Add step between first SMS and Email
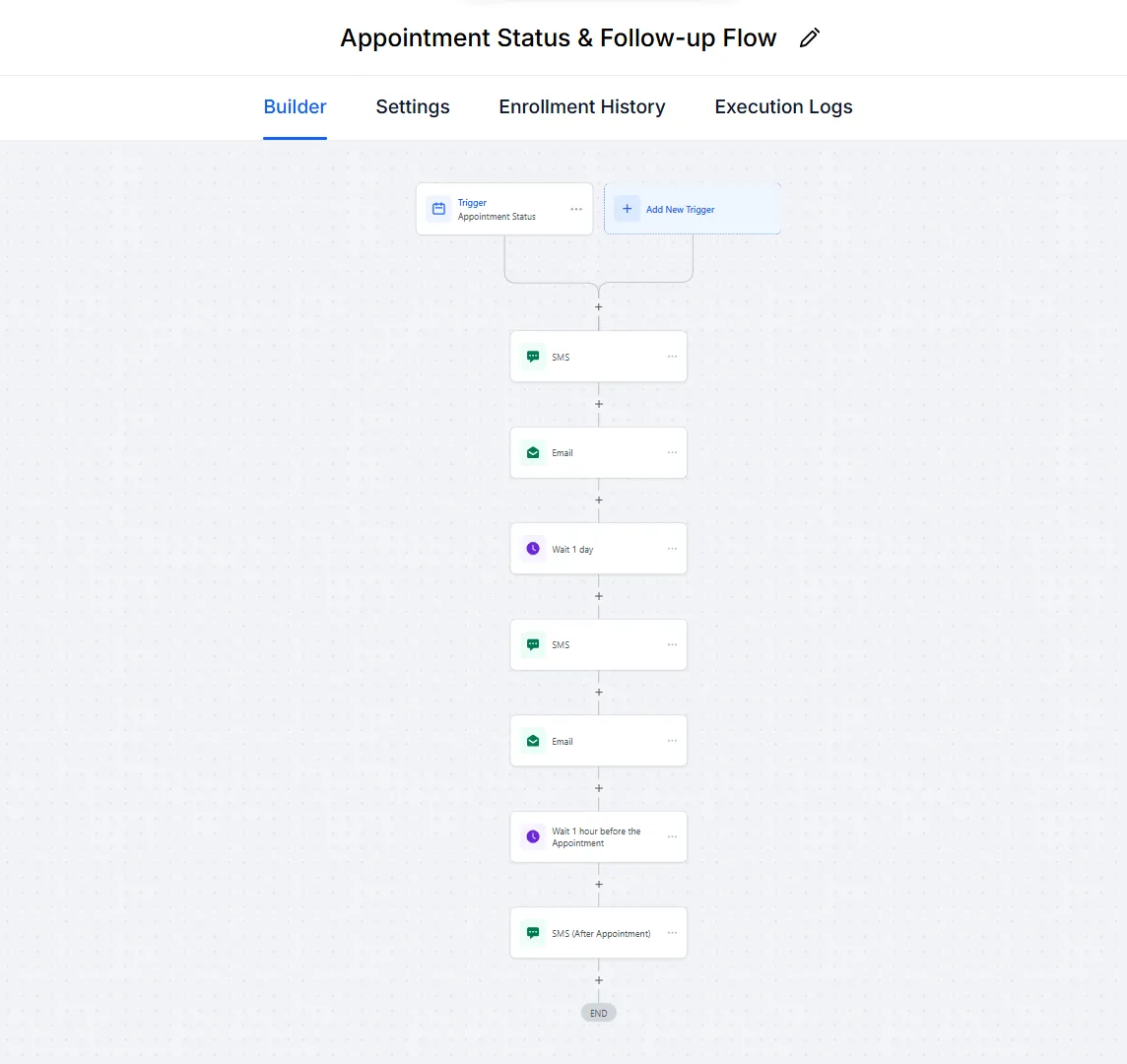Screen dimensions: 1127x1064 pyautogui.click(x=599, y=404)
